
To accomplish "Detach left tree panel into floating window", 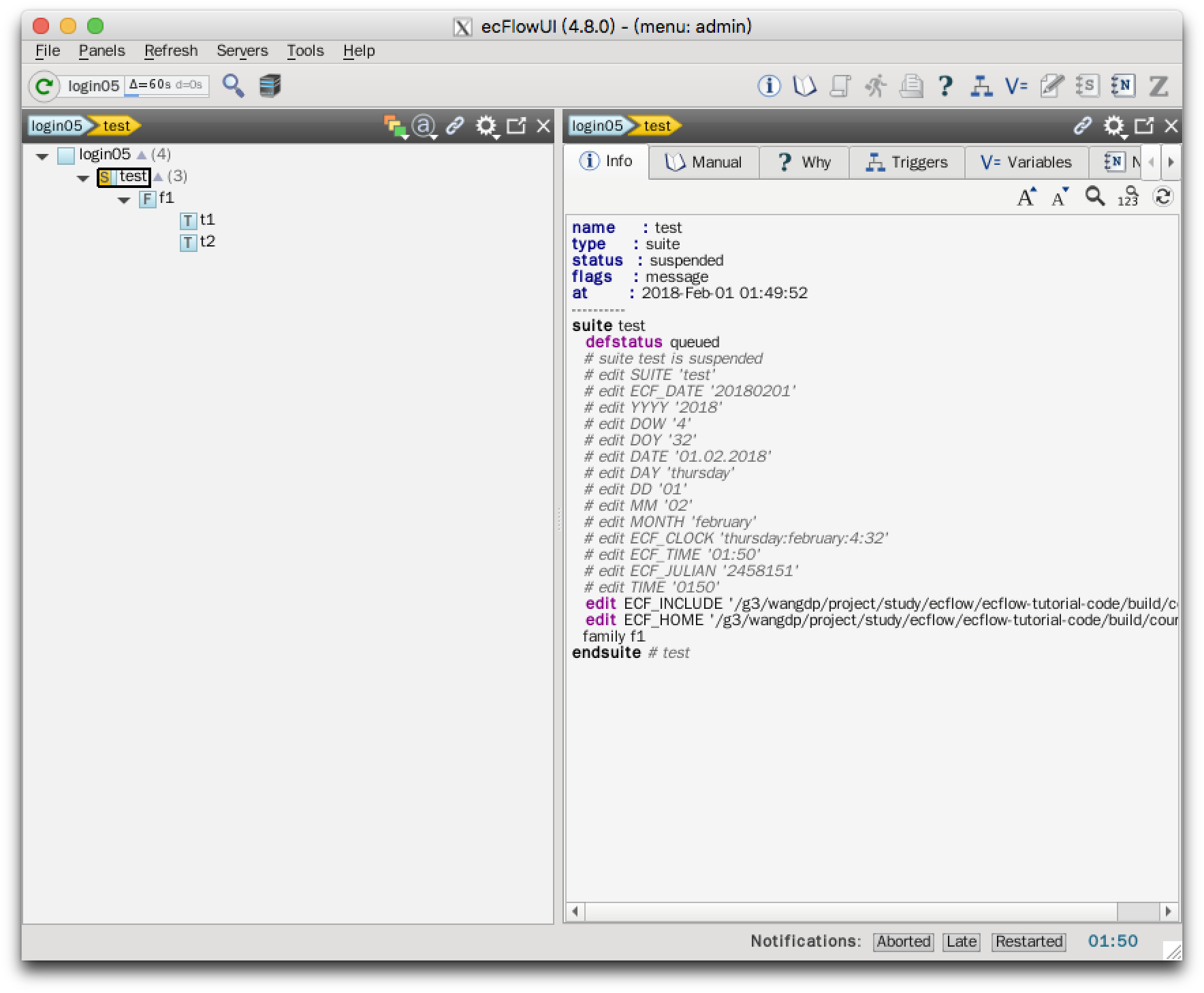I will coord(517,125).
